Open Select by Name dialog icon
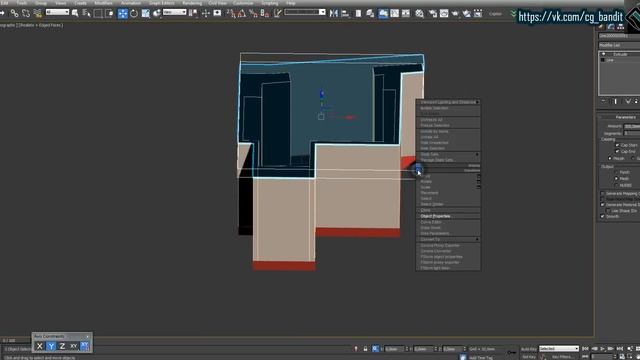640x360 pixels. 87,13
